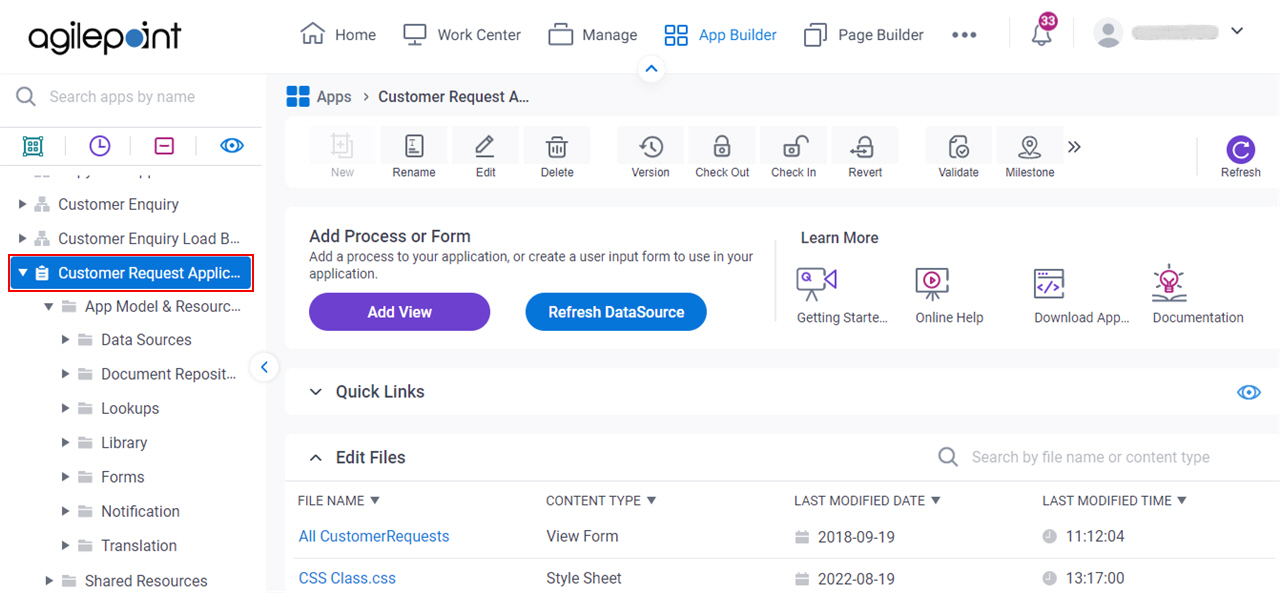Select the Shared Resources folder
The height and width of the screenshot is (593, 1280).
click(146, 581)
